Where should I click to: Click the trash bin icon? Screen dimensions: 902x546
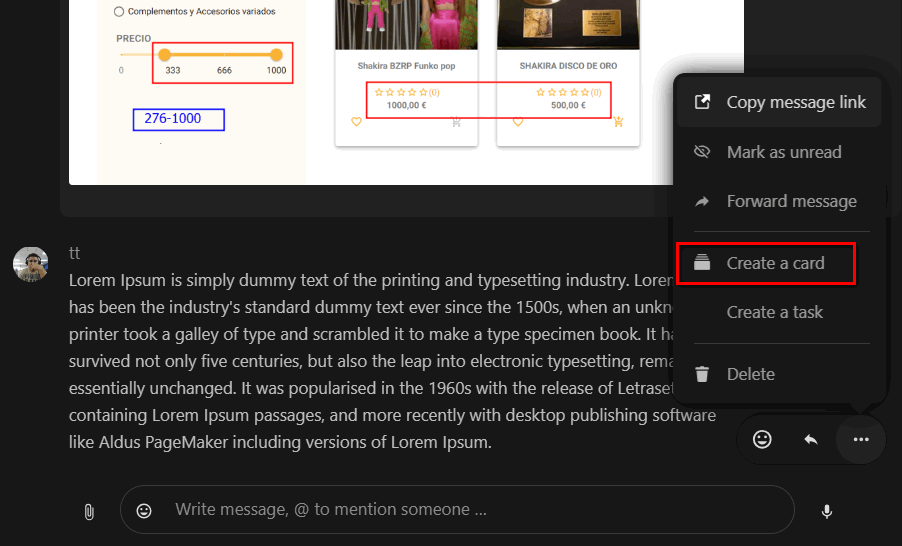point(702,374)
